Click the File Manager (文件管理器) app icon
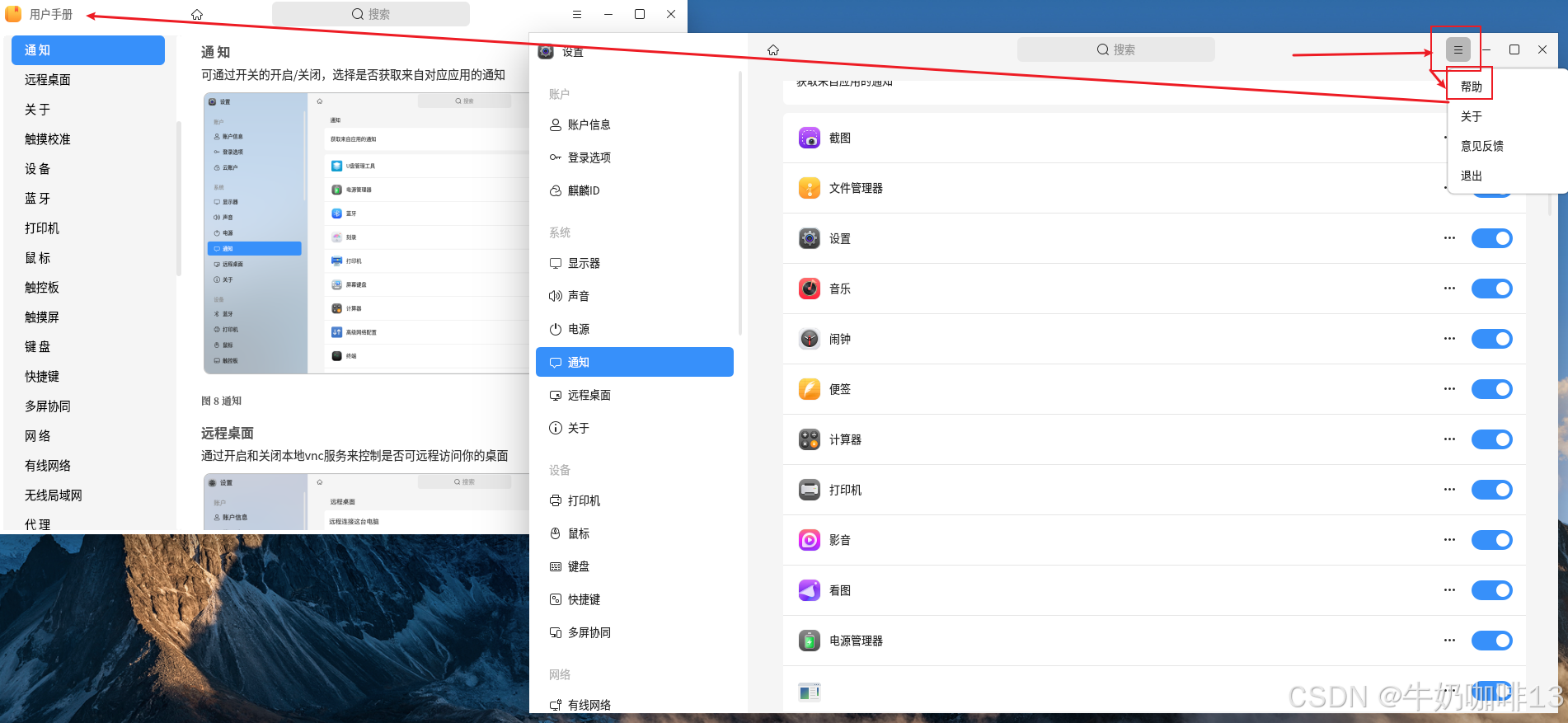1568x723 pixels. pos(810,188)
